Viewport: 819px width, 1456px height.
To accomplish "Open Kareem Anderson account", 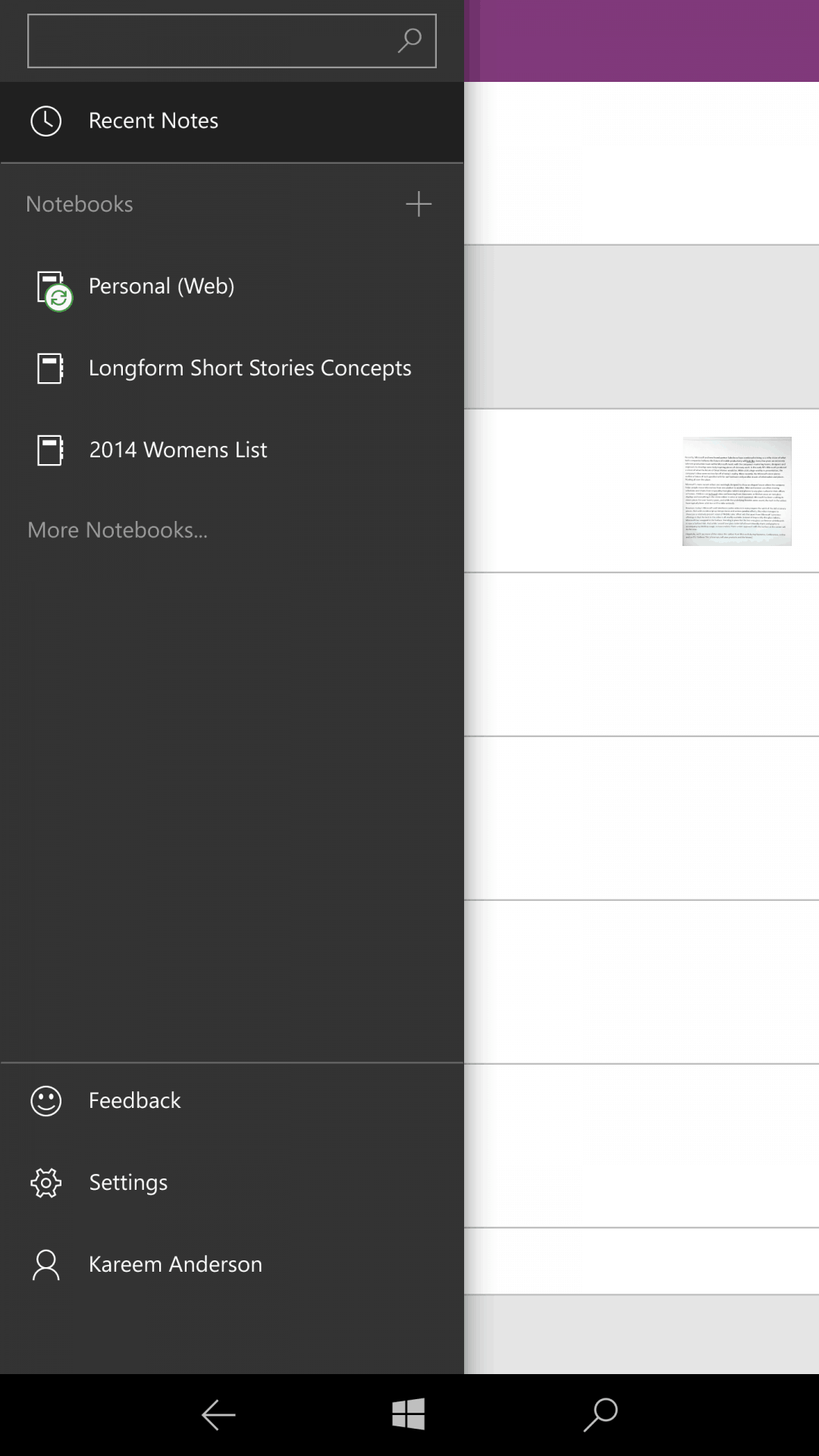I will coord(175,1265).
